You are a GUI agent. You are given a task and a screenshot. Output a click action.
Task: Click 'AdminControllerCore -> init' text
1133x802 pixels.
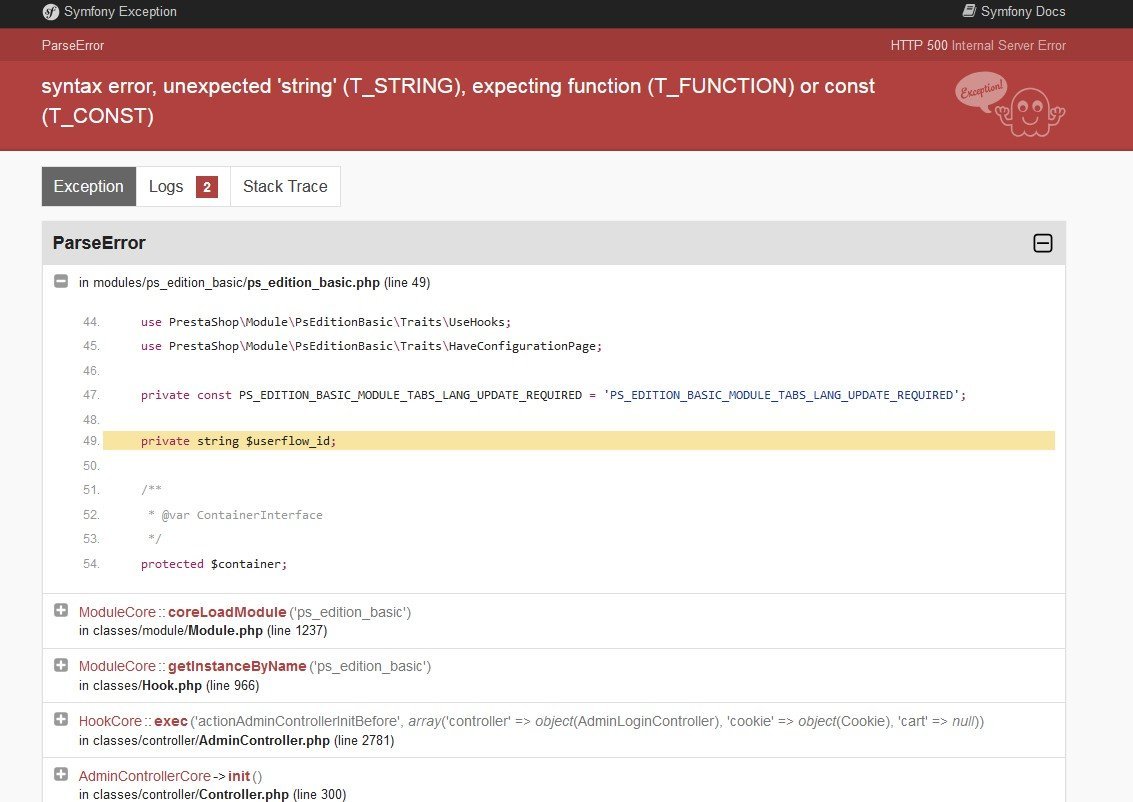164,776
